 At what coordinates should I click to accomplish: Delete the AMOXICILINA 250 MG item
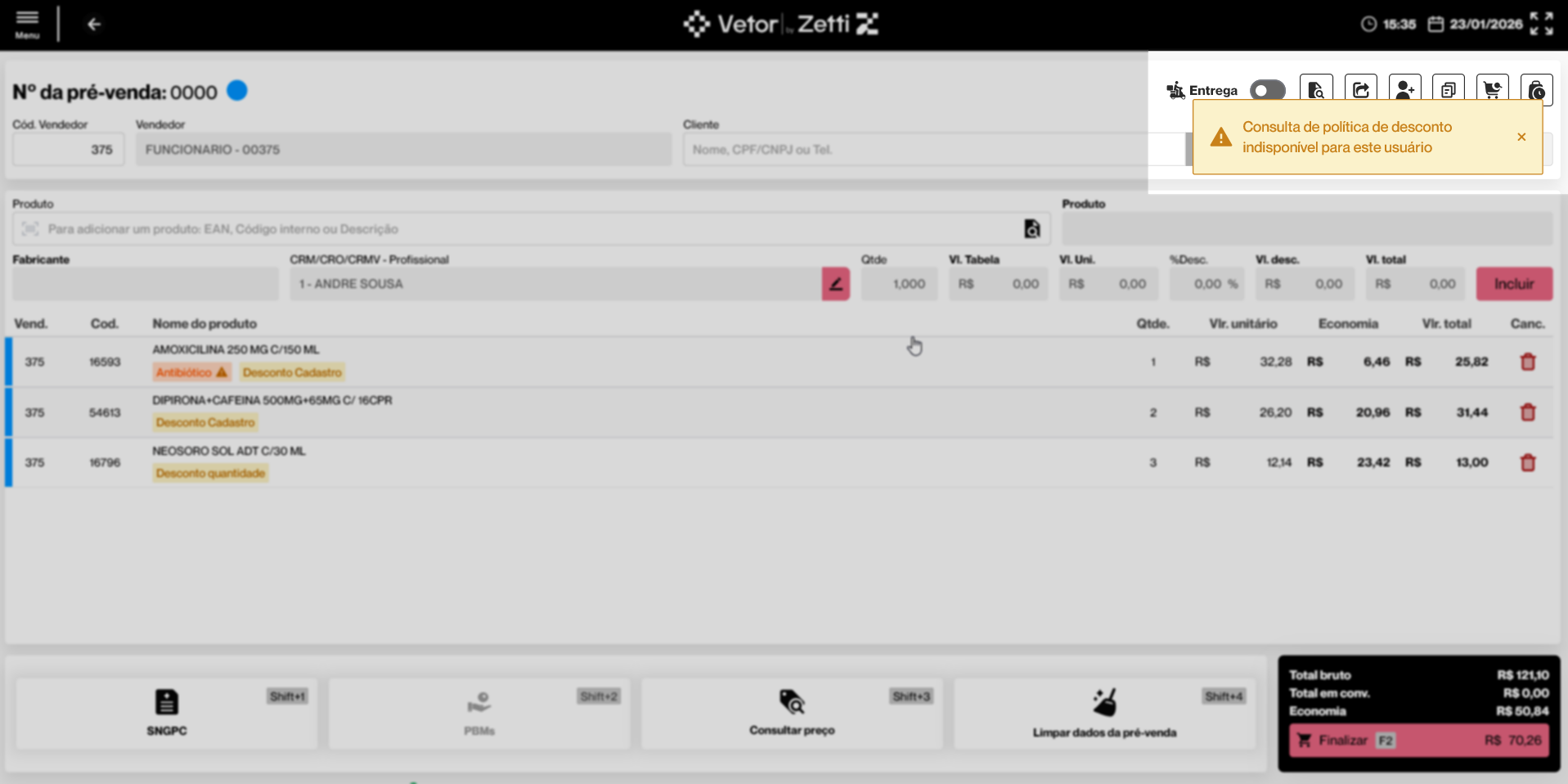tap(1528, 362)
